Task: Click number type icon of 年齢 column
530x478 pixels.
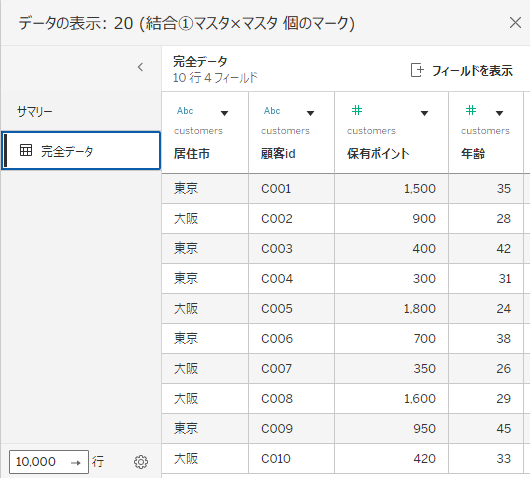Action: [x=471, y=110]
